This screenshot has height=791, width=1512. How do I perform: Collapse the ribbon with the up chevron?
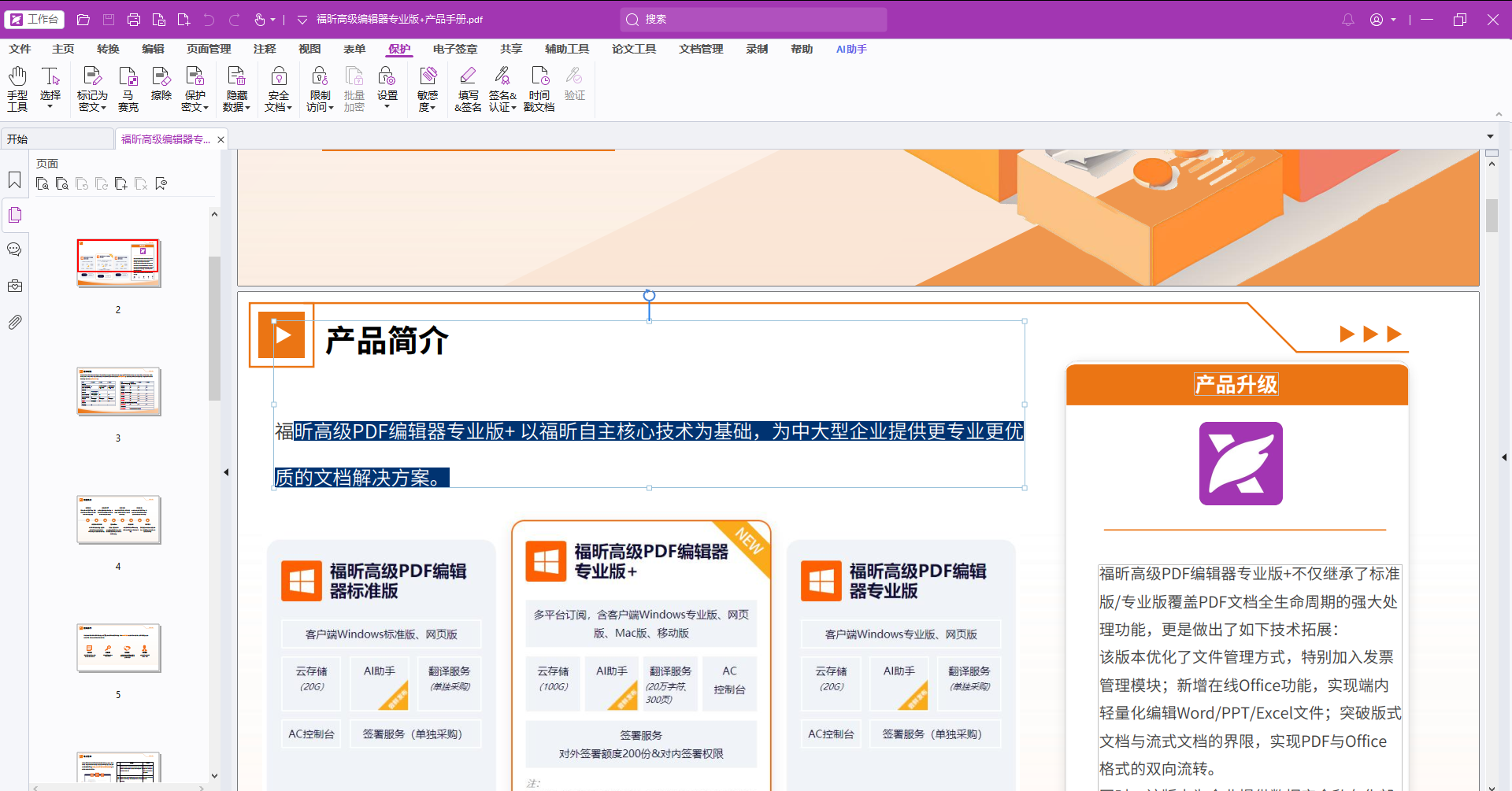pyautogui.click(x=1499, y=114)
